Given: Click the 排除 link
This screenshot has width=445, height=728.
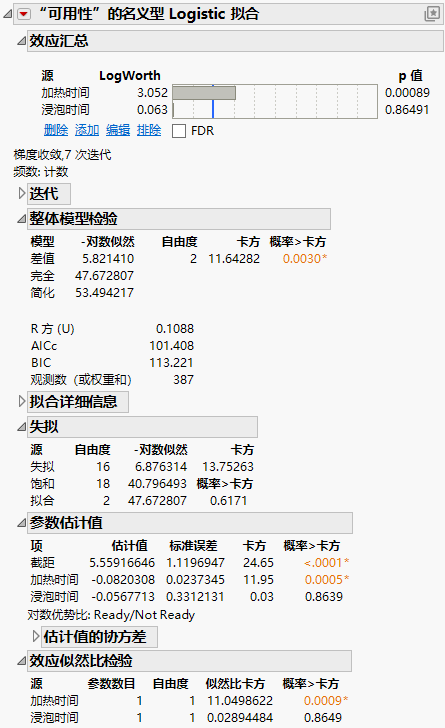Looking at the screenshot, I should pos(149,130).
